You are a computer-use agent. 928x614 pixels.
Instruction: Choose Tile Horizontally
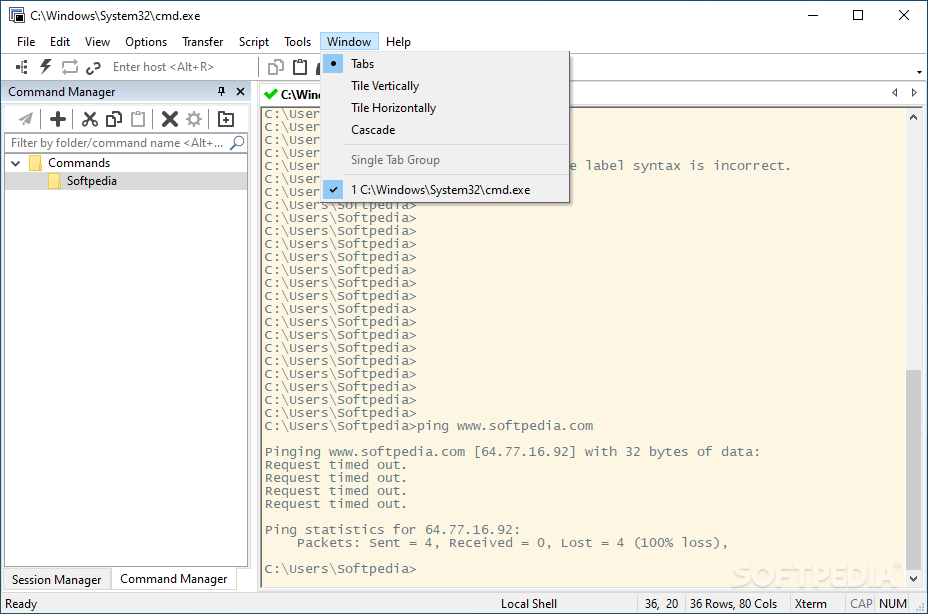tap(445, 108)
